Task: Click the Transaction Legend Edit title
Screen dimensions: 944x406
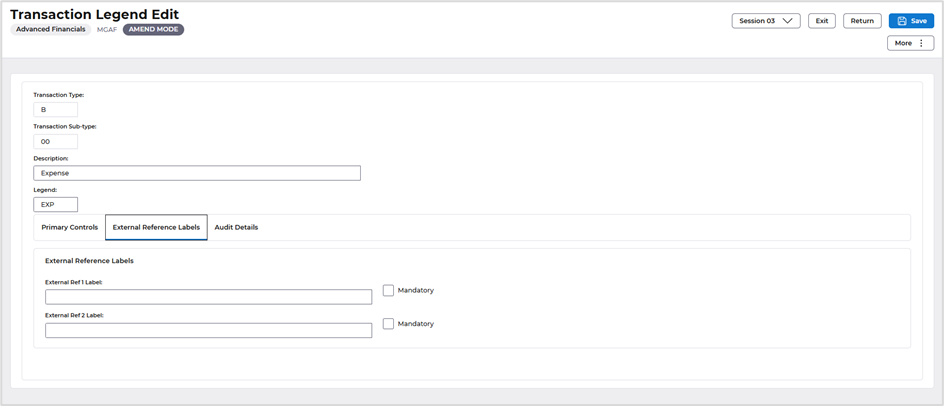Action: click(95, 14)
